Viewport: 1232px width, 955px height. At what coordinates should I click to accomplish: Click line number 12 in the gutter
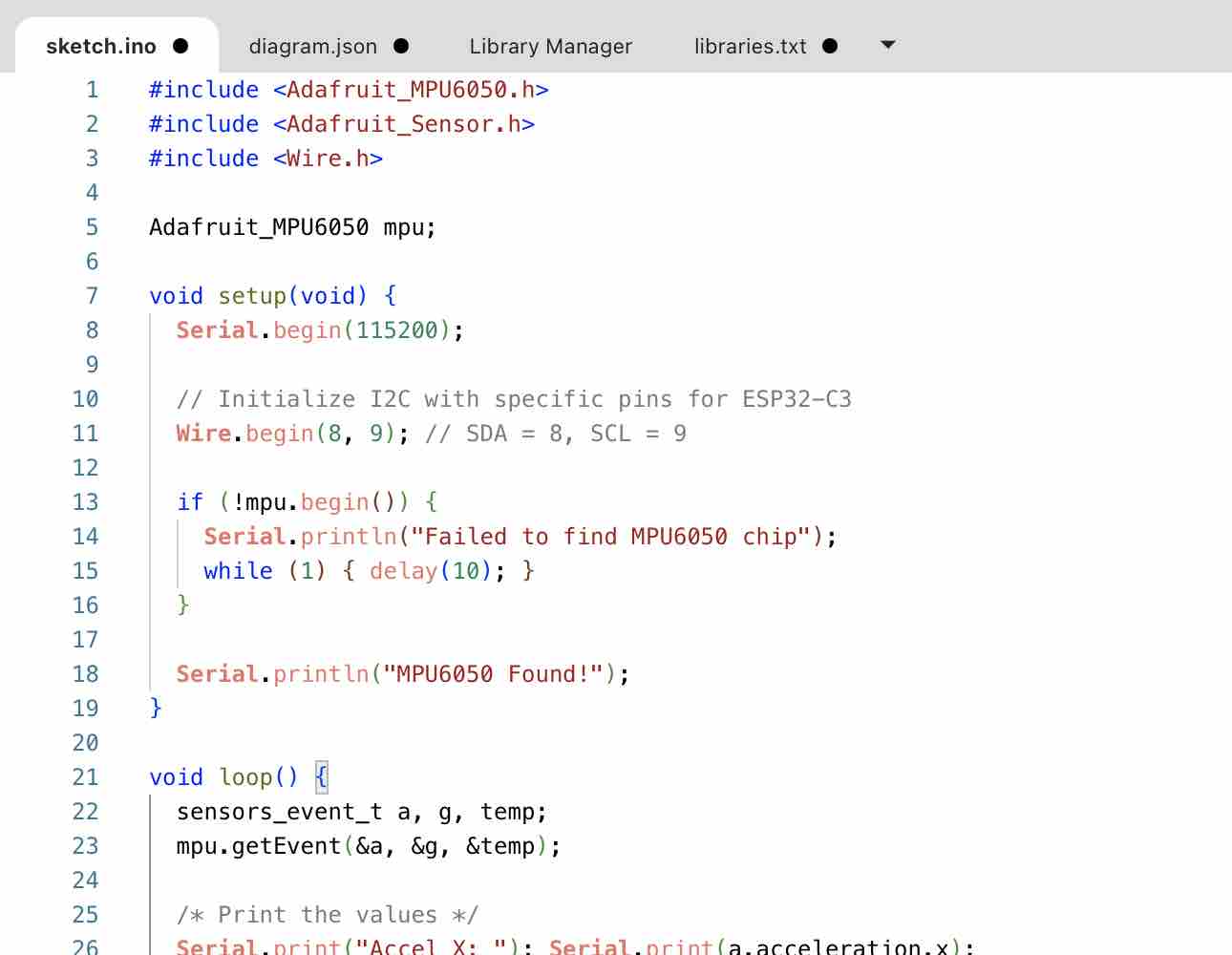pos(85,468)
